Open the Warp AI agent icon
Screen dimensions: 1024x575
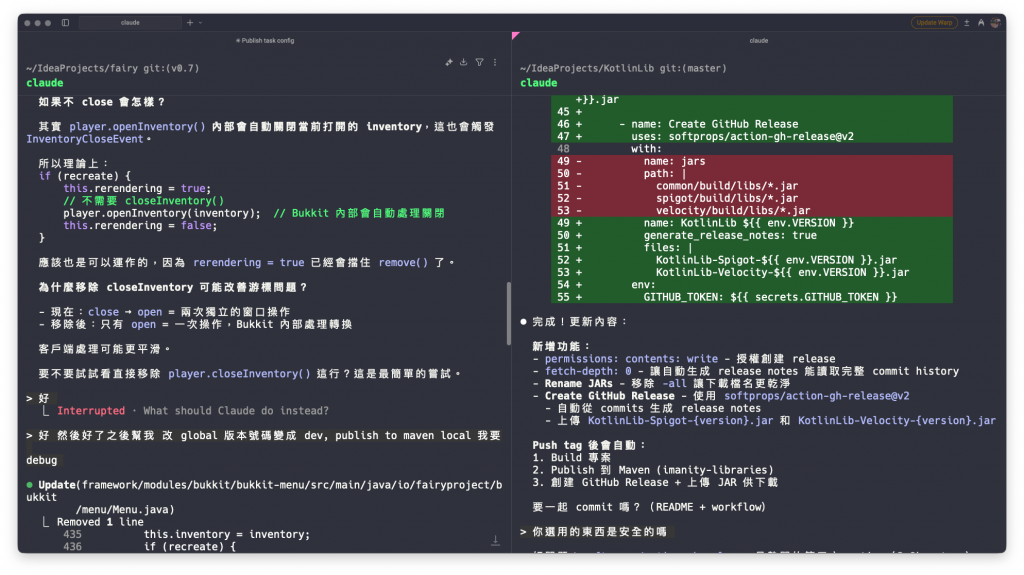(981, 22)
